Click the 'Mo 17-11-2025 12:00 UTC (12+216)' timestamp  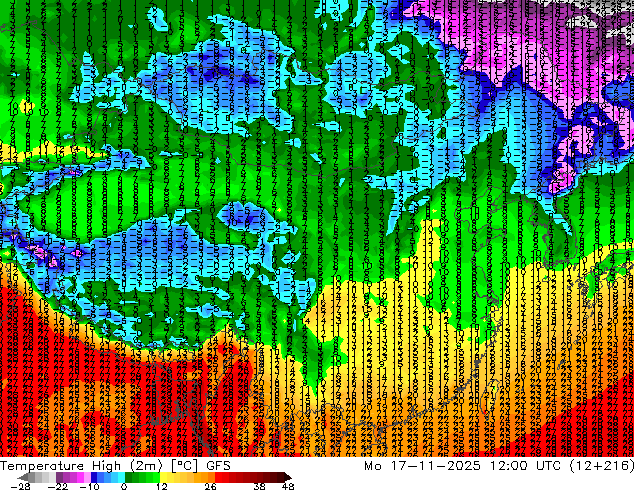click(x=499, y=466)
